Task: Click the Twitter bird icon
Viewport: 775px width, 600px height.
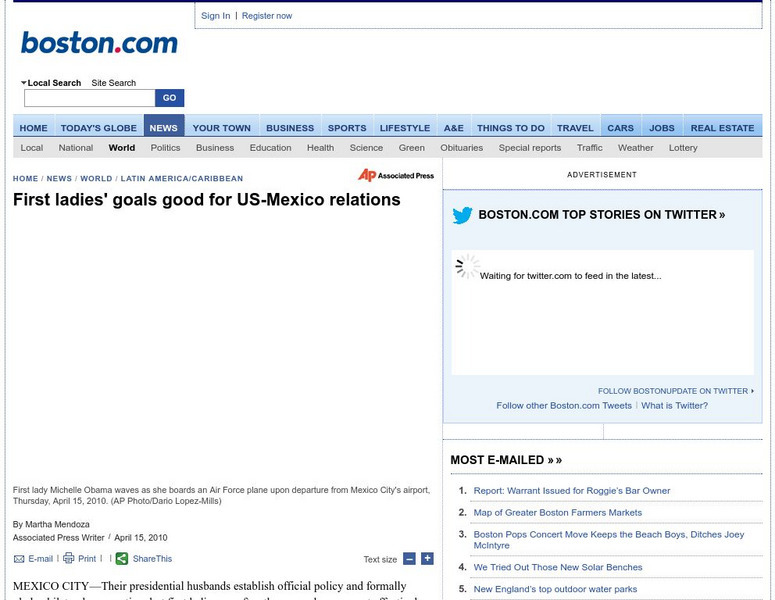Action: pos(462,215)
